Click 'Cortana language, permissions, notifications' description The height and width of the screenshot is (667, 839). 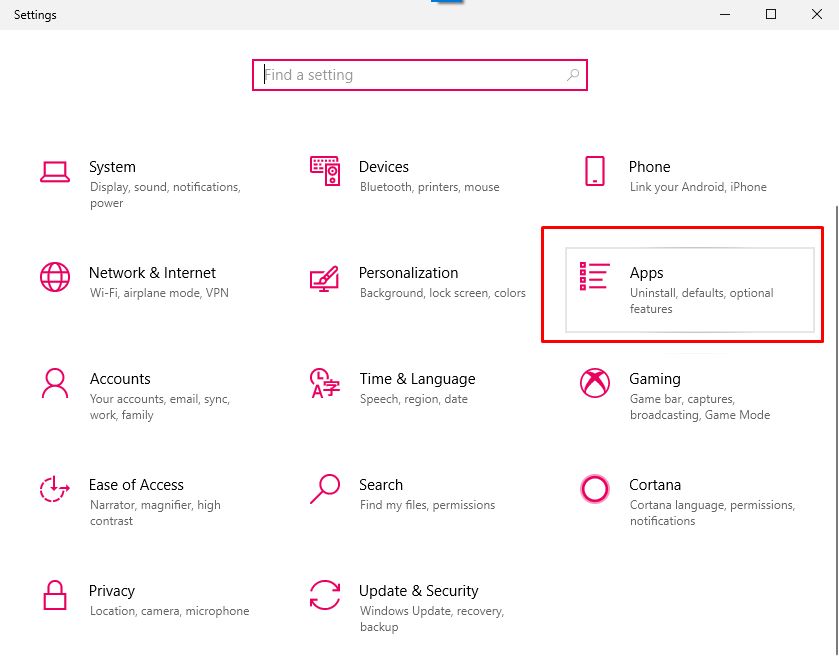coord(712,512)
